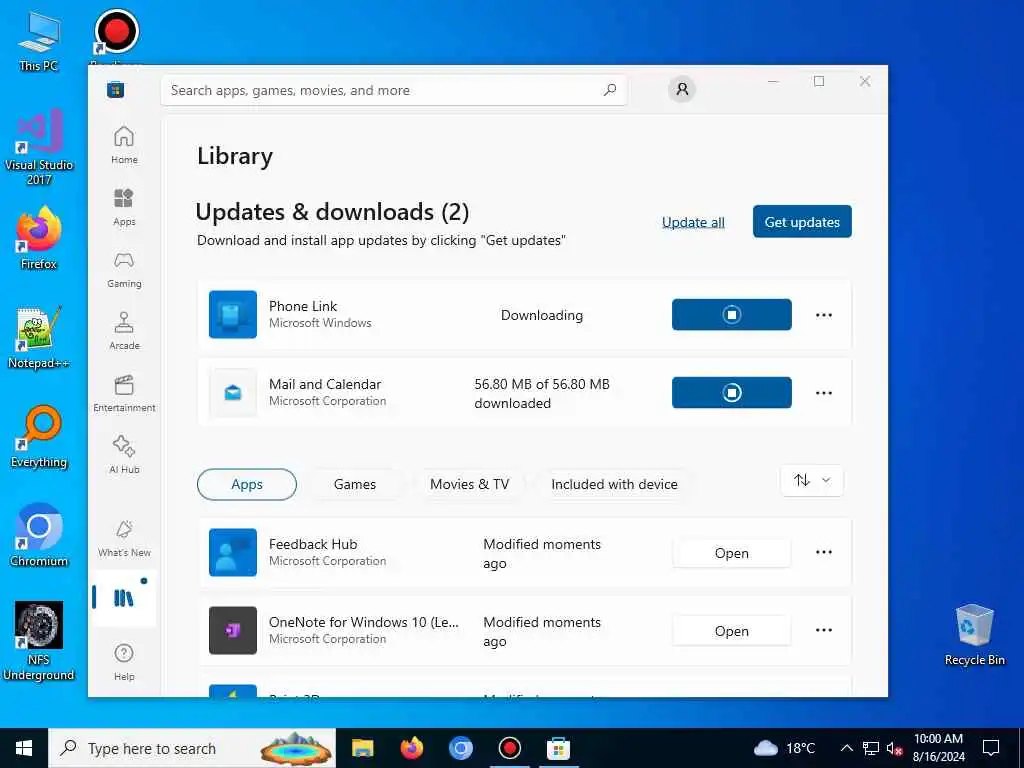Open OneNote for Windows 10
This screenshot has height=768, width=1024.
(x=731, y=631)
